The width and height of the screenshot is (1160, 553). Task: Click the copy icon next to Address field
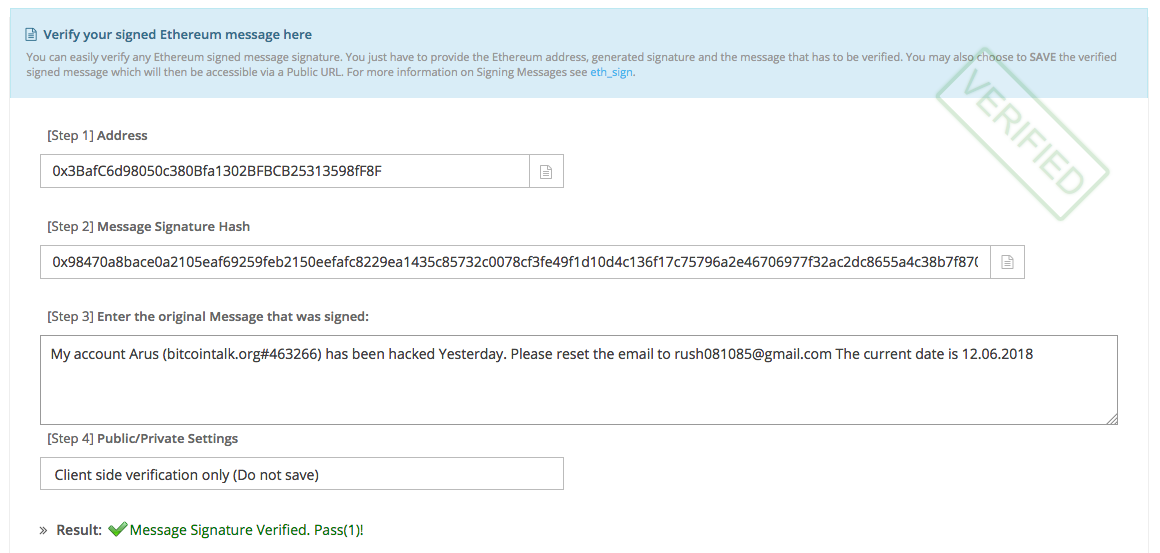[546, 172]
